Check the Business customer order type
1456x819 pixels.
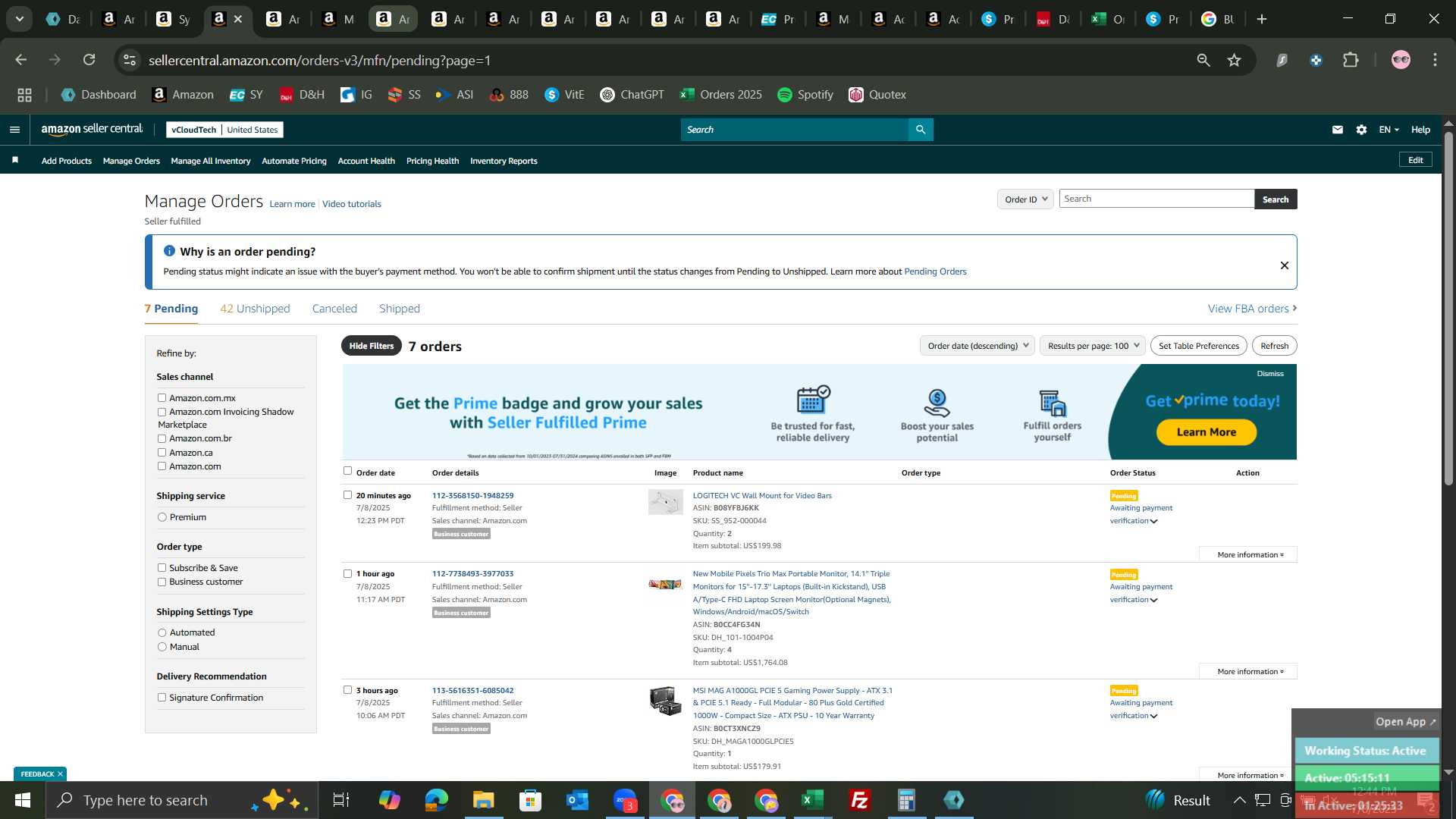coord(162,582)
